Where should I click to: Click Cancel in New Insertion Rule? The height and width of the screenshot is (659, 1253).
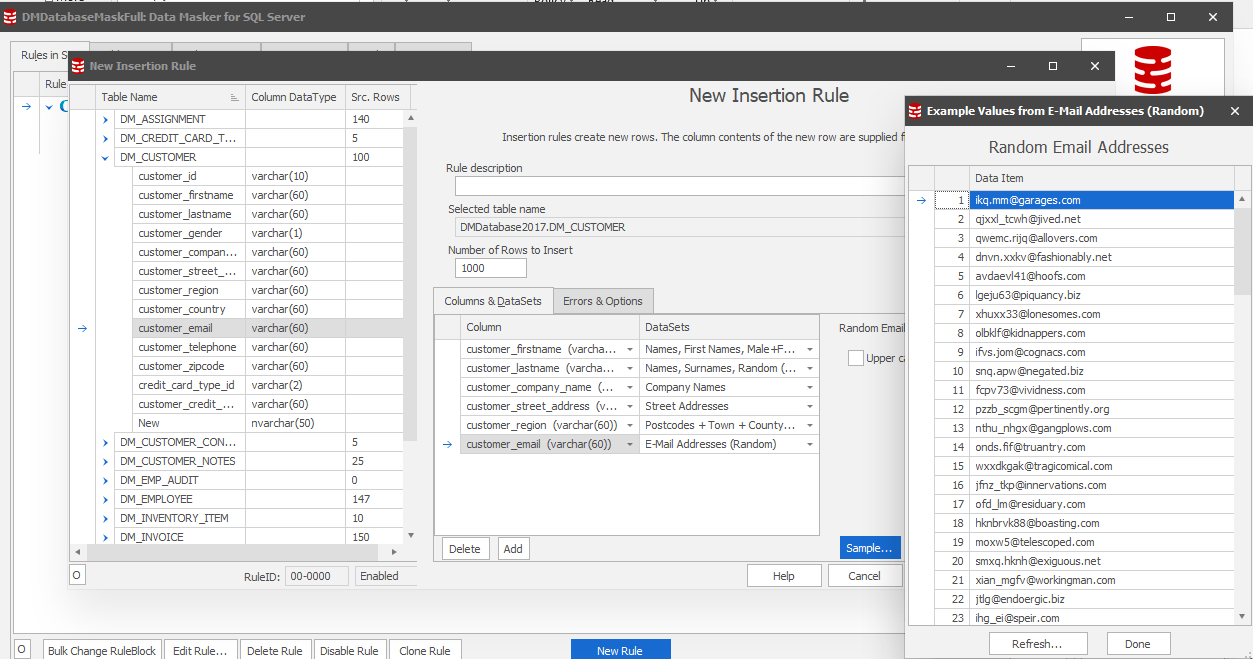pyautogui.click(x=865, y=576)
